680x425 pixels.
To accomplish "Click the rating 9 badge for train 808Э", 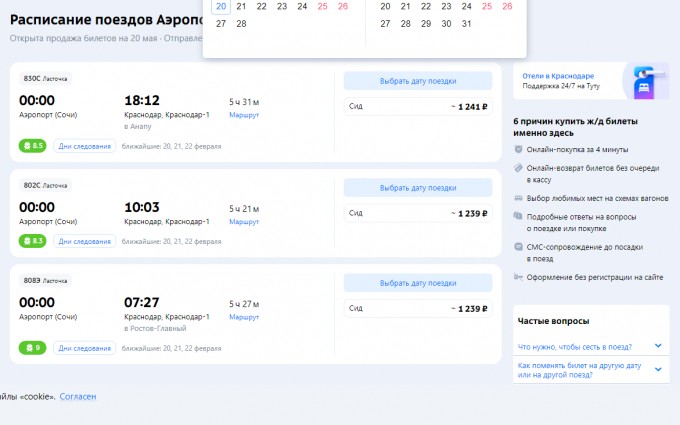I will point(33,348).
